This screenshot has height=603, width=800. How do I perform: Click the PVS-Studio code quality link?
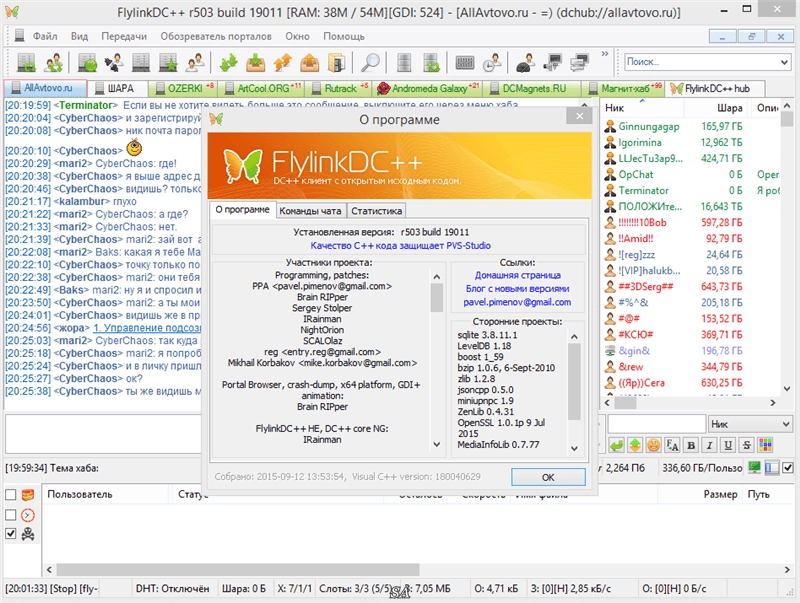coord(401,246)
